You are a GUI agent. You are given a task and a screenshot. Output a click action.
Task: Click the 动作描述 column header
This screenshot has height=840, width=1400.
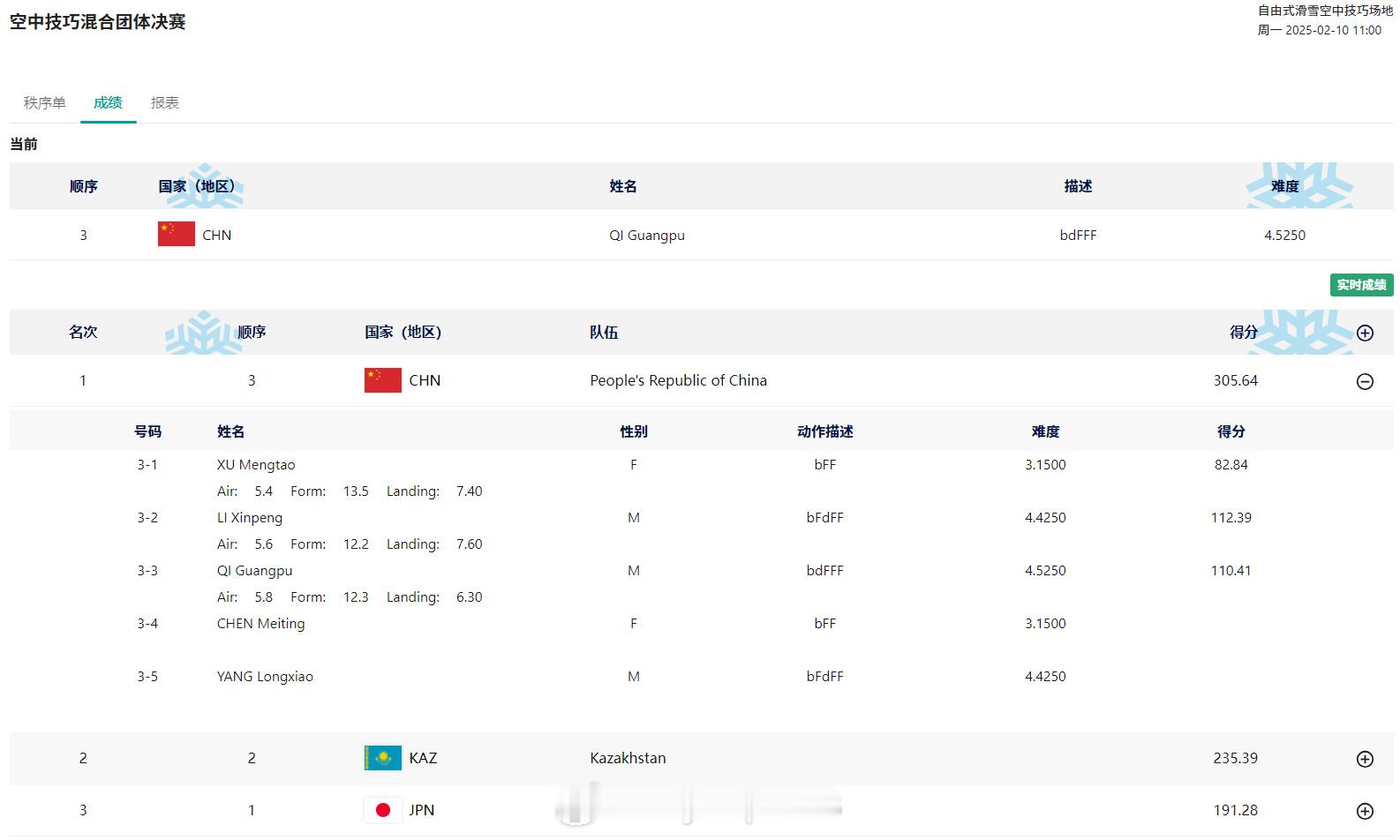pyautogui.click(x=824, y=431)
